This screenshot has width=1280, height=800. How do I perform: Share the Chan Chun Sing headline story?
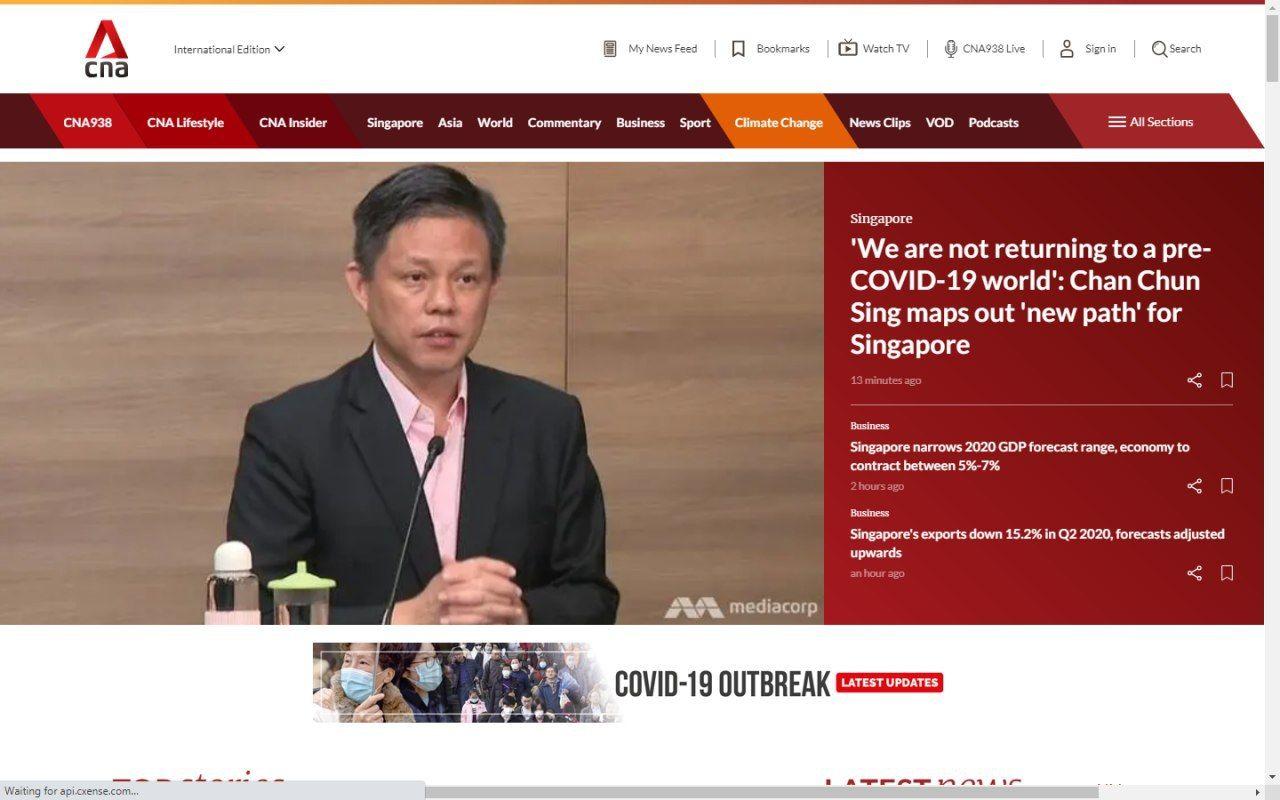1194,380
